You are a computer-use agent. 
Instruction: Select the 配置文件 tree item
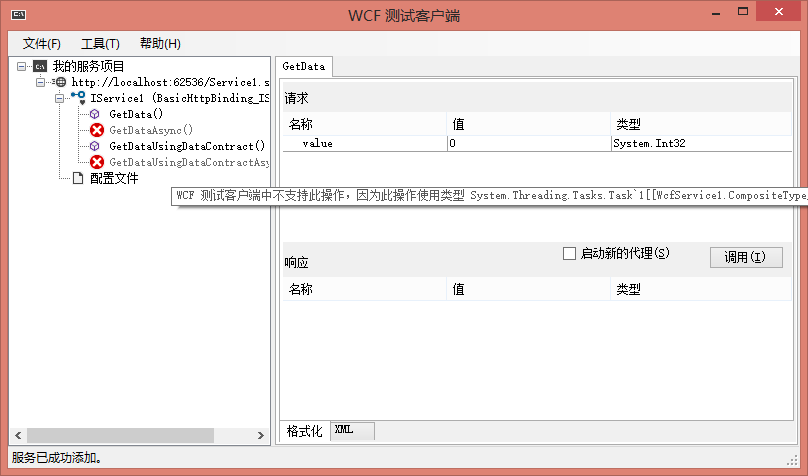click(114, 178)
